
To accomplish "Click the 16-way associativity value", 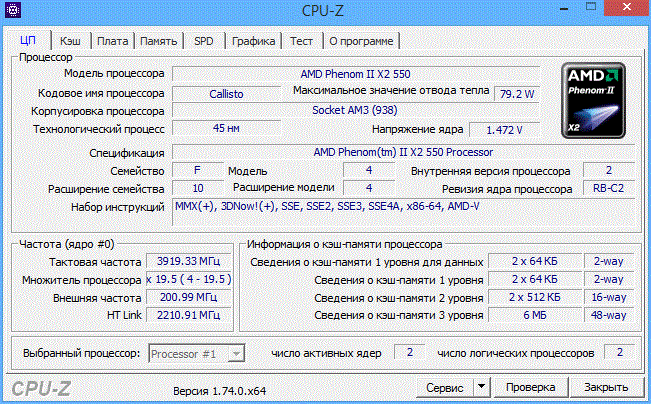I will point(609,297).
